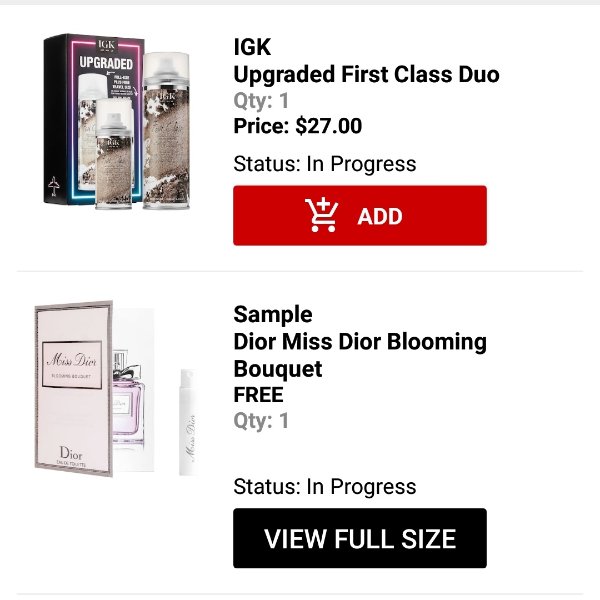Open the IGK Upgraded duo product image
This screenshot has height=600, width=600.
(117, 122)
